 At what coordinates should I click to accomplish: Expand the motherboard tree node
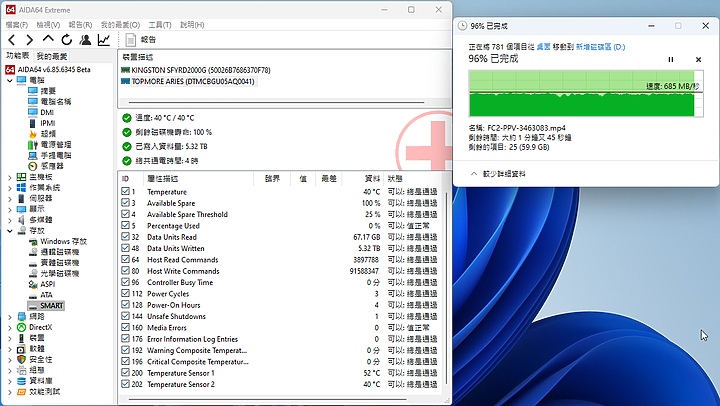point(10,177)
